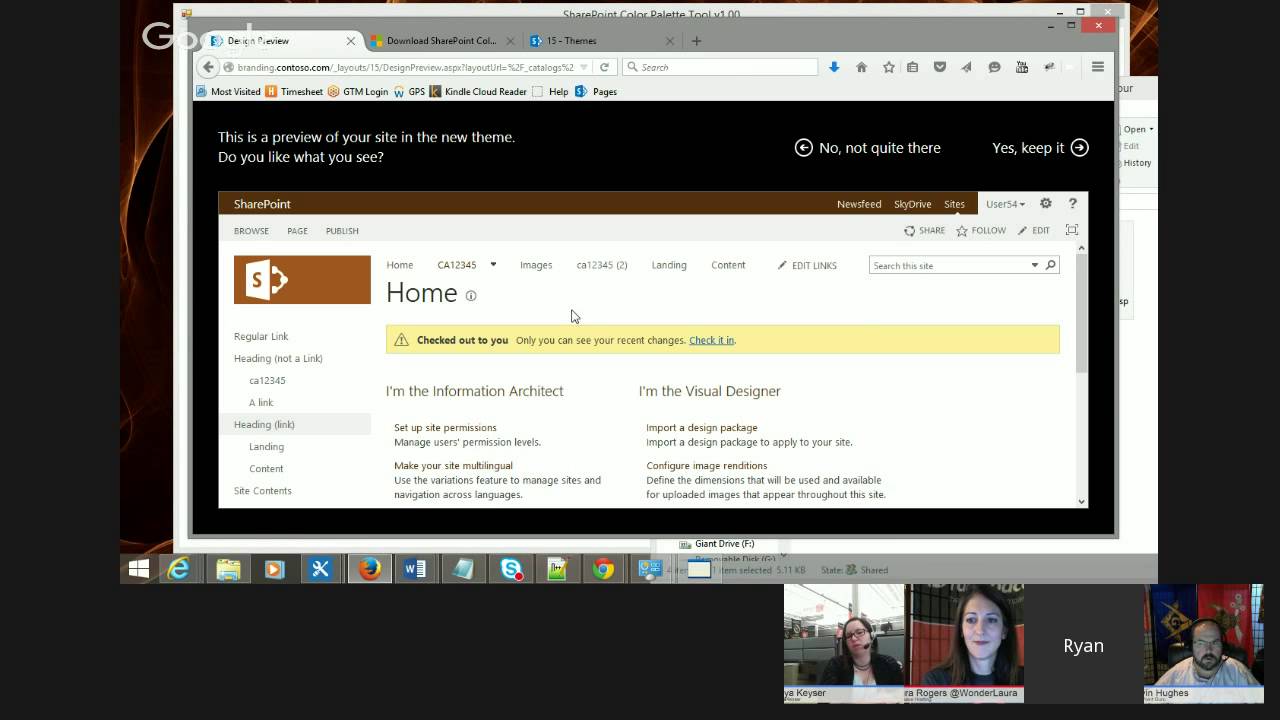Click the YouTube toolbar icon
The width and height of the screenshot is (1280, 720).
(x=1021, y=67)
